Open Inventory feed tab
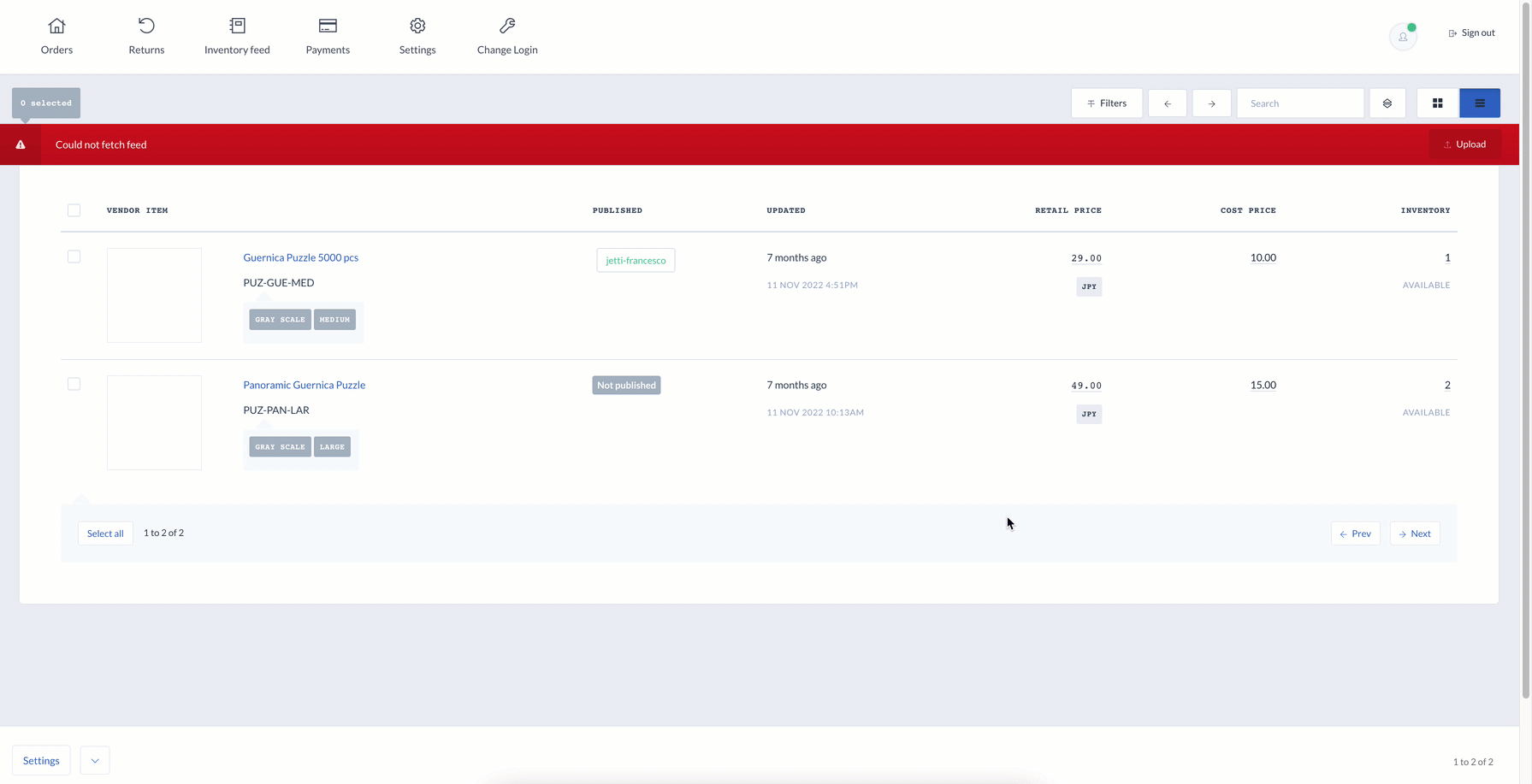 (x=237, y=37)
